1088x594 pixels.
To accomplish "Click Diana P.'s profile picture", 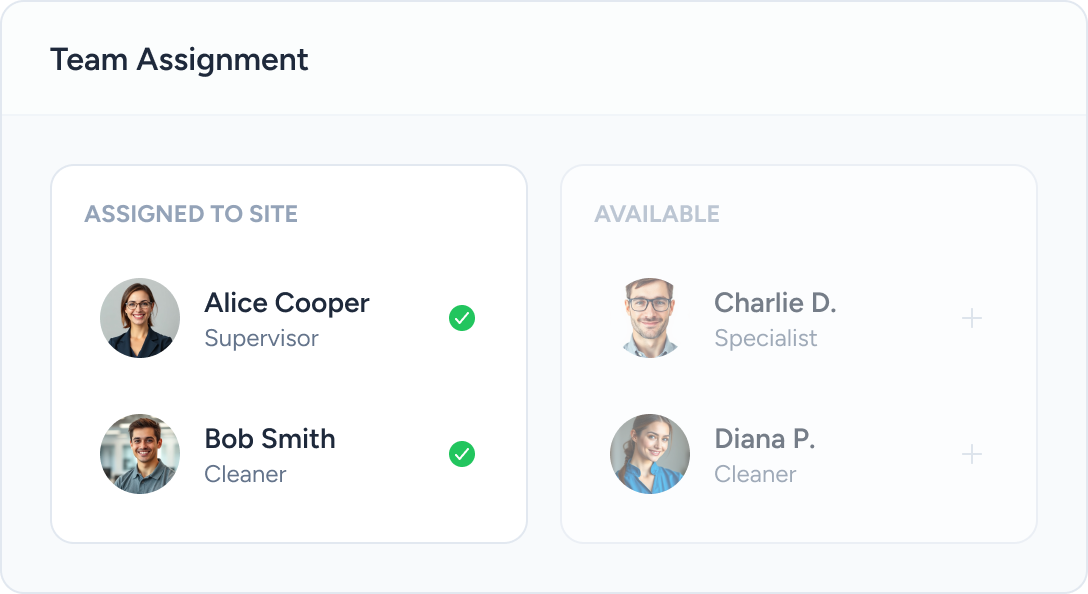I will [650, 454].
